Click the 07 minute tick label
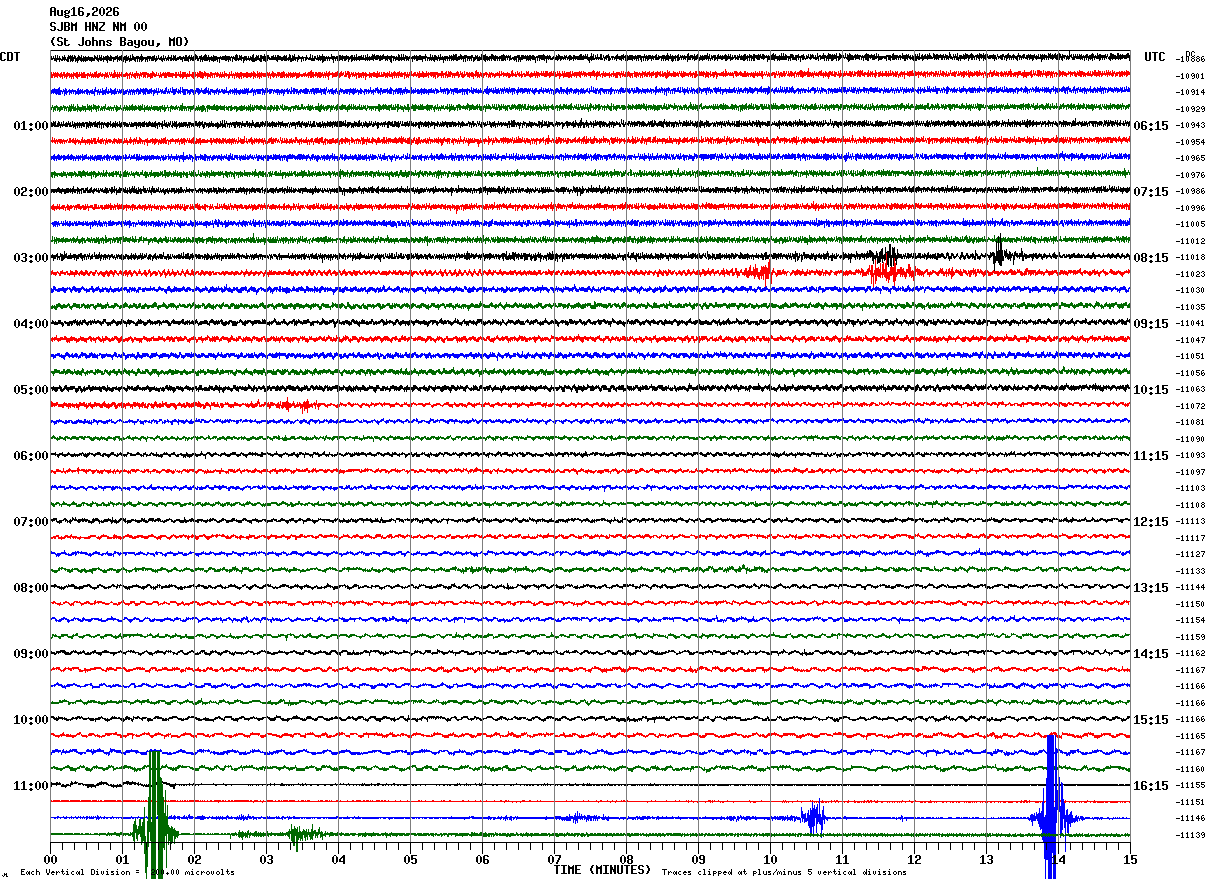1210x886 pixels. click(x=554, y=859)
